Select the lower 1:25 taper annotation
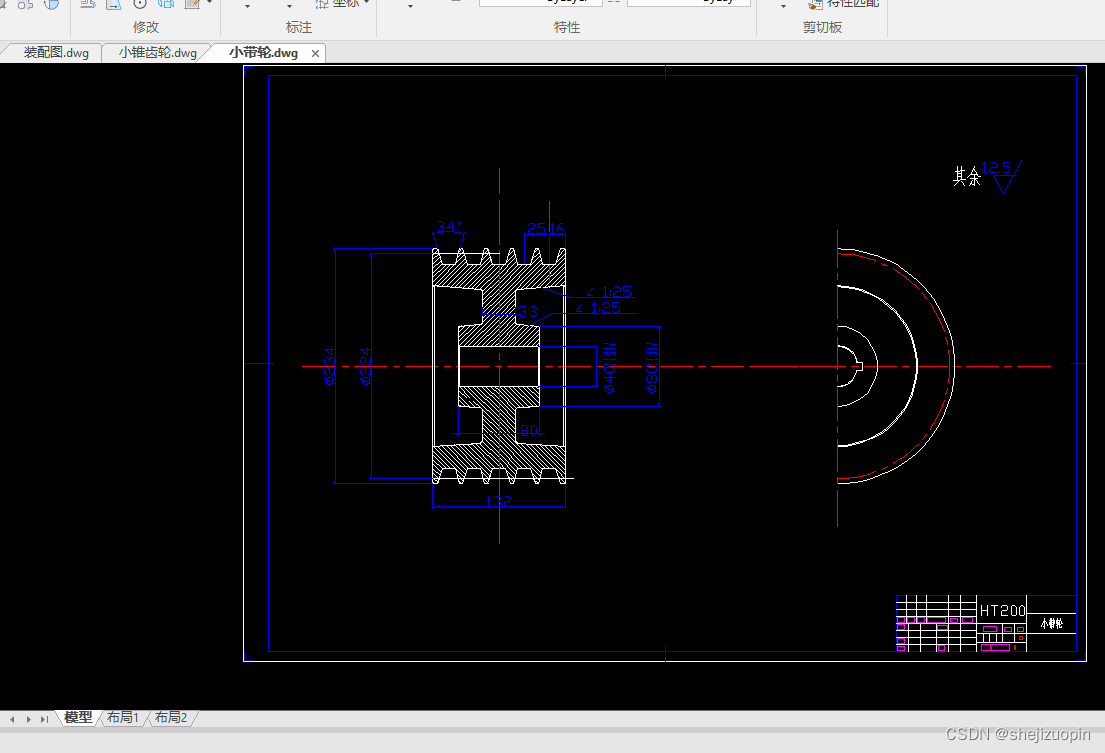Viewport: 1105px width, 753px height. pyautogui.click(x=598, y=308)
